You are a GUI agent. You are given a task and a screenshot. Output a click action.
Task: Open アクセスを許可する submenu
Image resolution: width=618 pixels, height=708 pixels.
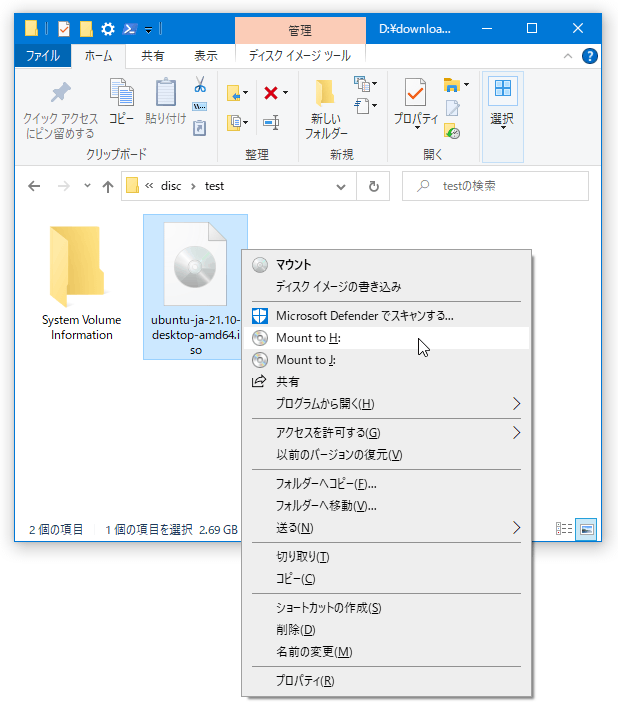click(386, 433)
